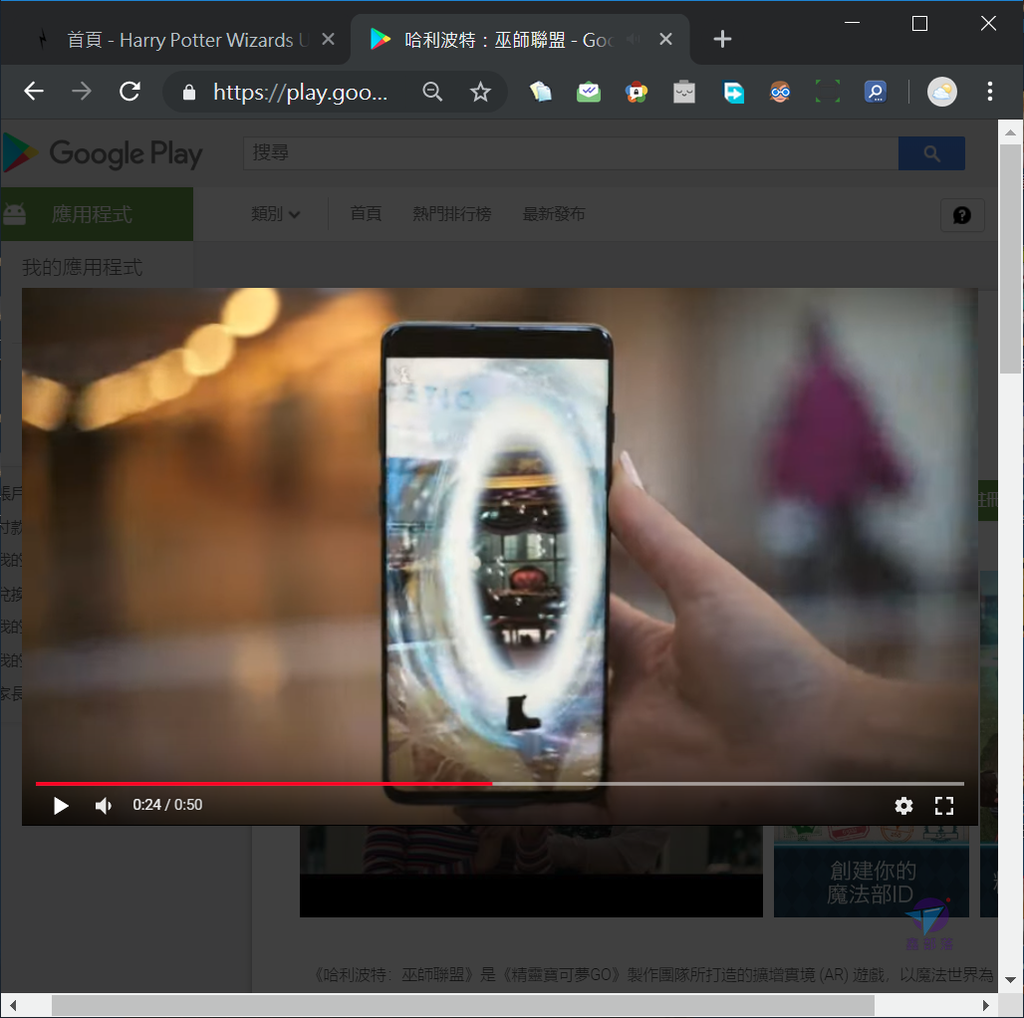Open zoom magnifier in address bar
The image size is (1024, 1018).
[432, 91]
